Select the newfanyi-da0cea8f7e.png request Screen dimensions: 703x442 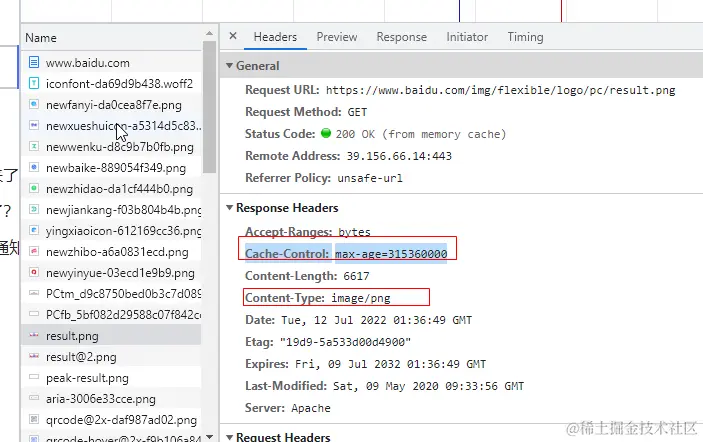[x=113, y=105]
